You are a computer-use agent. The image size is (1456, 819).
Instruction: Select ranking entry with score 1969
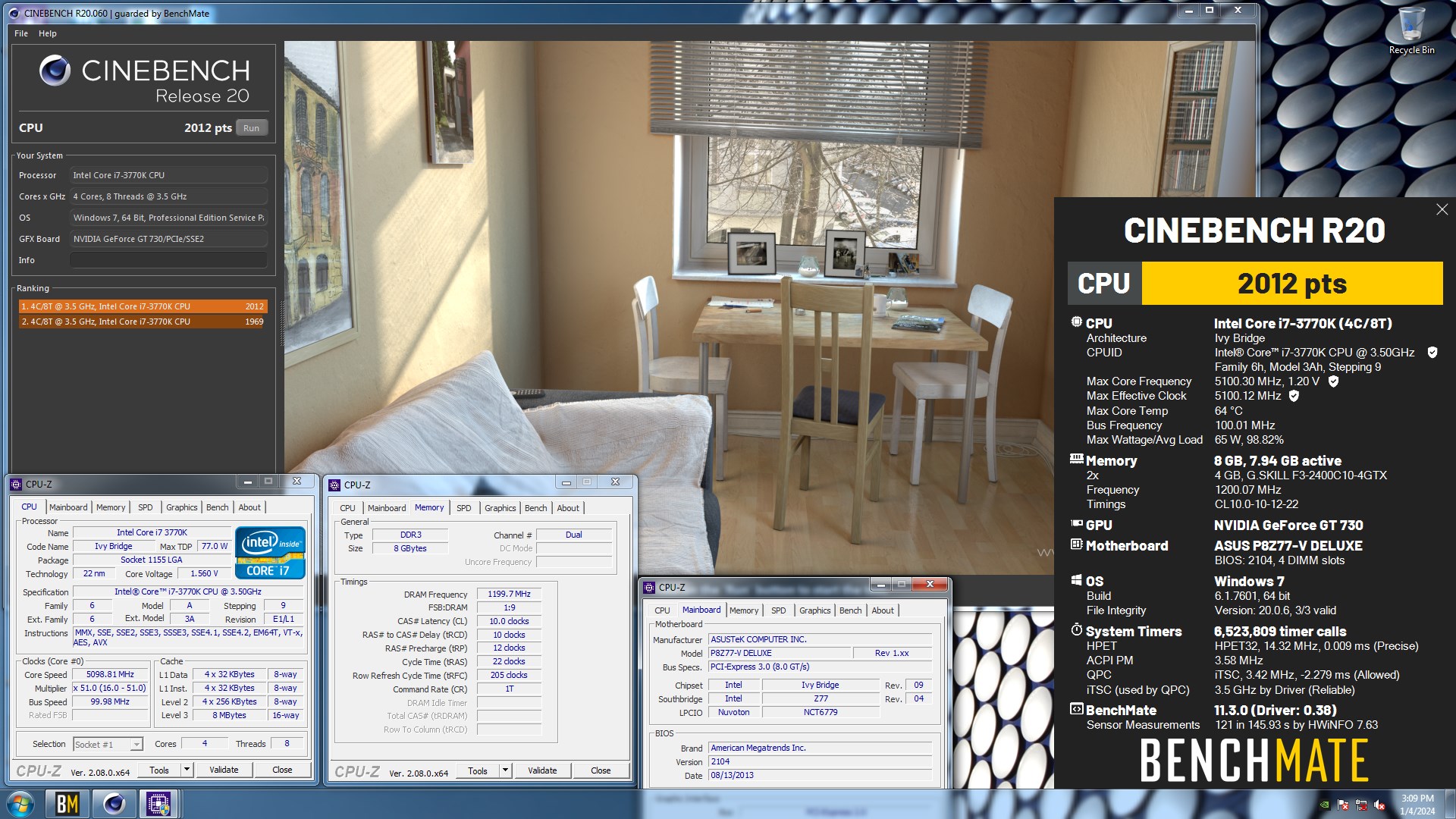[143, 322]
